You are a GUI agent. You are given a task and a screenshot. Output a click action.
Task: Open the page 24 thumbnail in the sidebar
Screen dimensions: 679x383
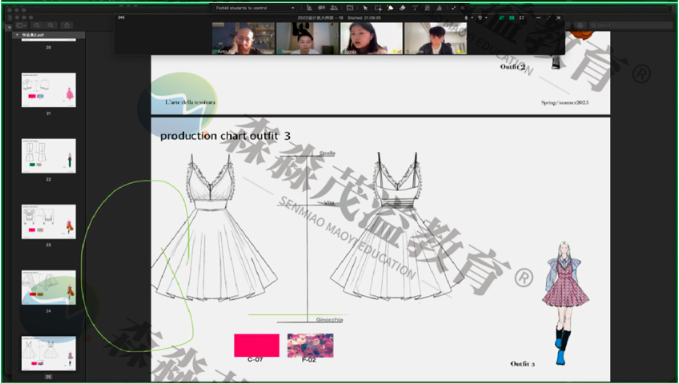click(x=48, y=287)
